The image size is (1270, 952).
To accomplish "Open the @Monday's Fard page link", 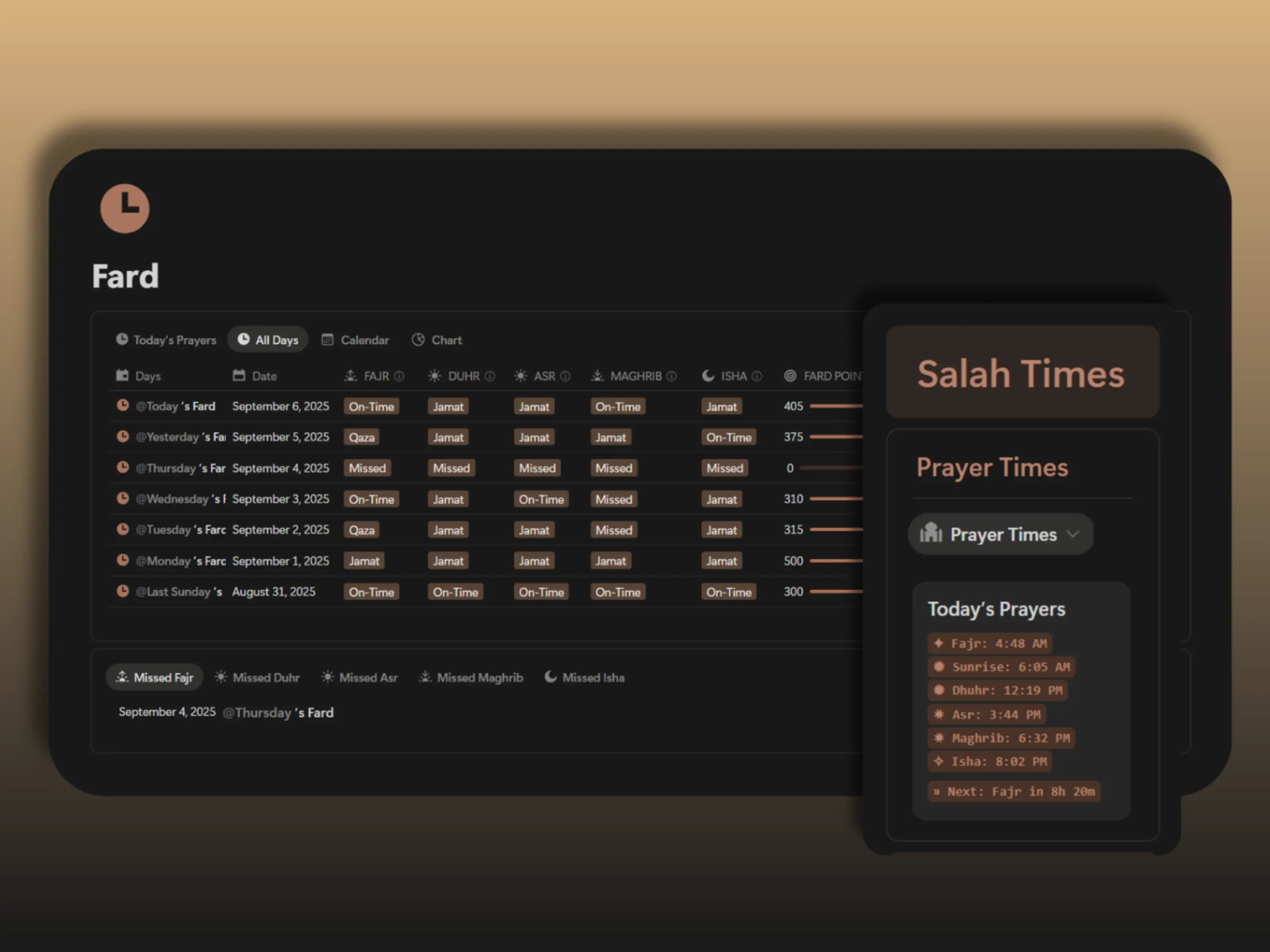I will [x=180, y=560].
